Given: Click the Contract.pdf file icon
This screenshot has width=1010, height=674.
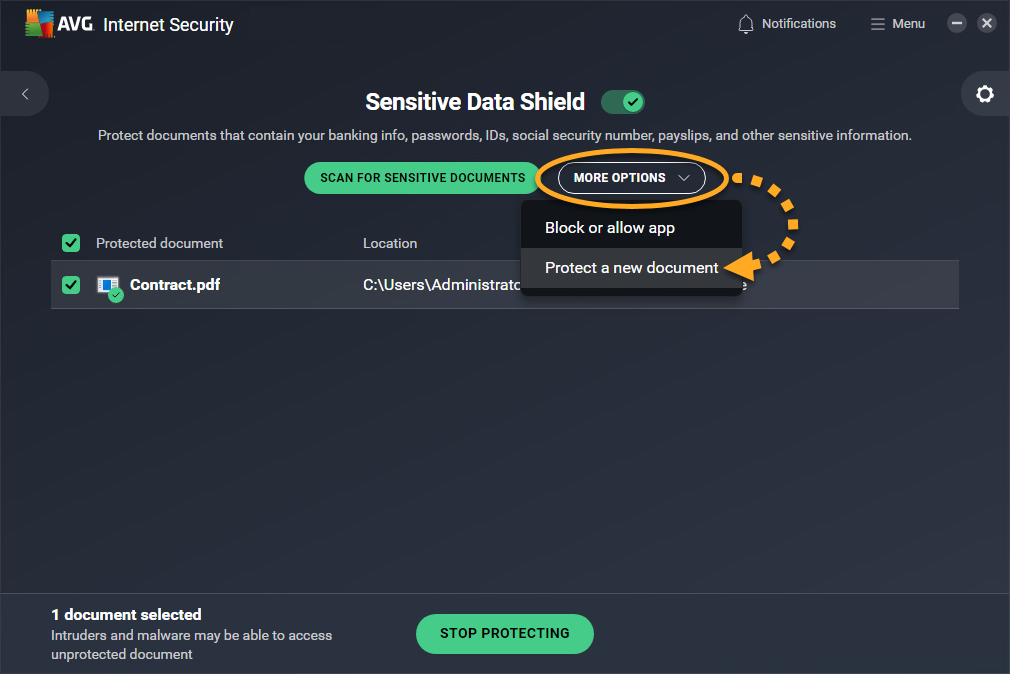Looking at the screenshot, I should 108,286.
